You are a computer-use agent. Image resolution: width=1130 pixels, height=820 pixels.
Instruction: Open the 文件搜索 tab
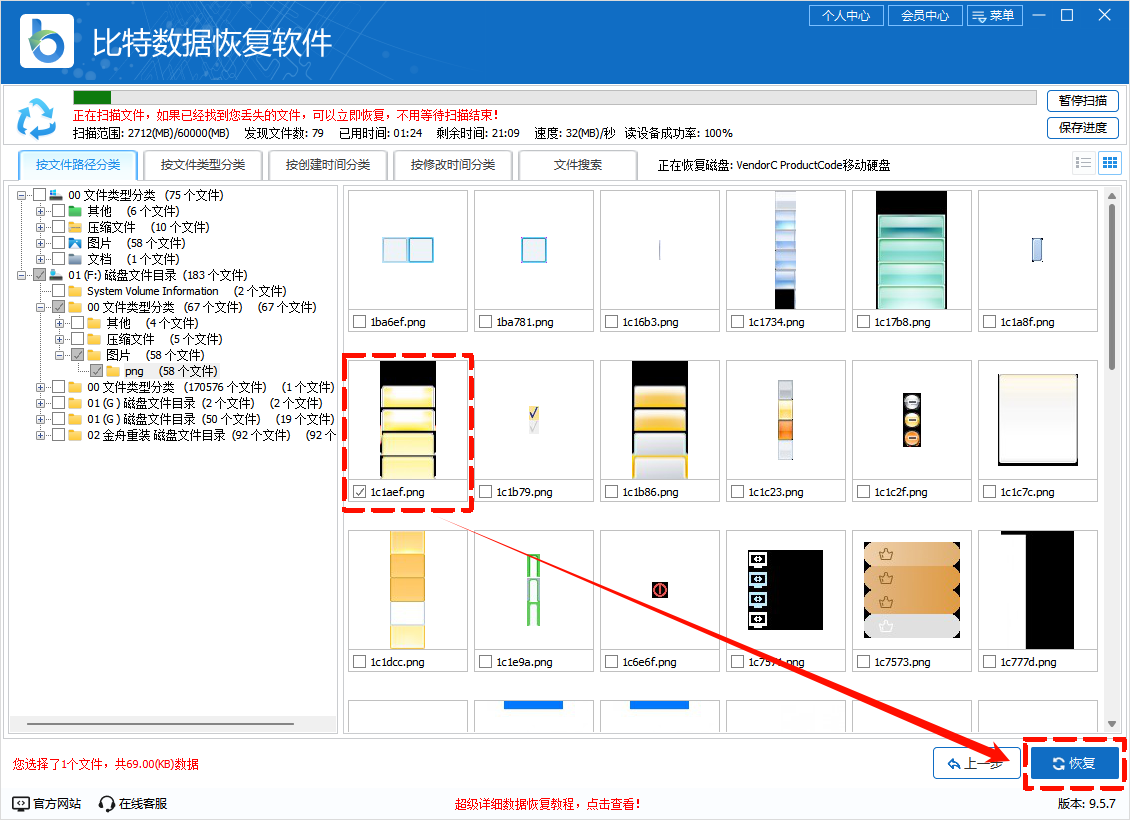point(577,165)
